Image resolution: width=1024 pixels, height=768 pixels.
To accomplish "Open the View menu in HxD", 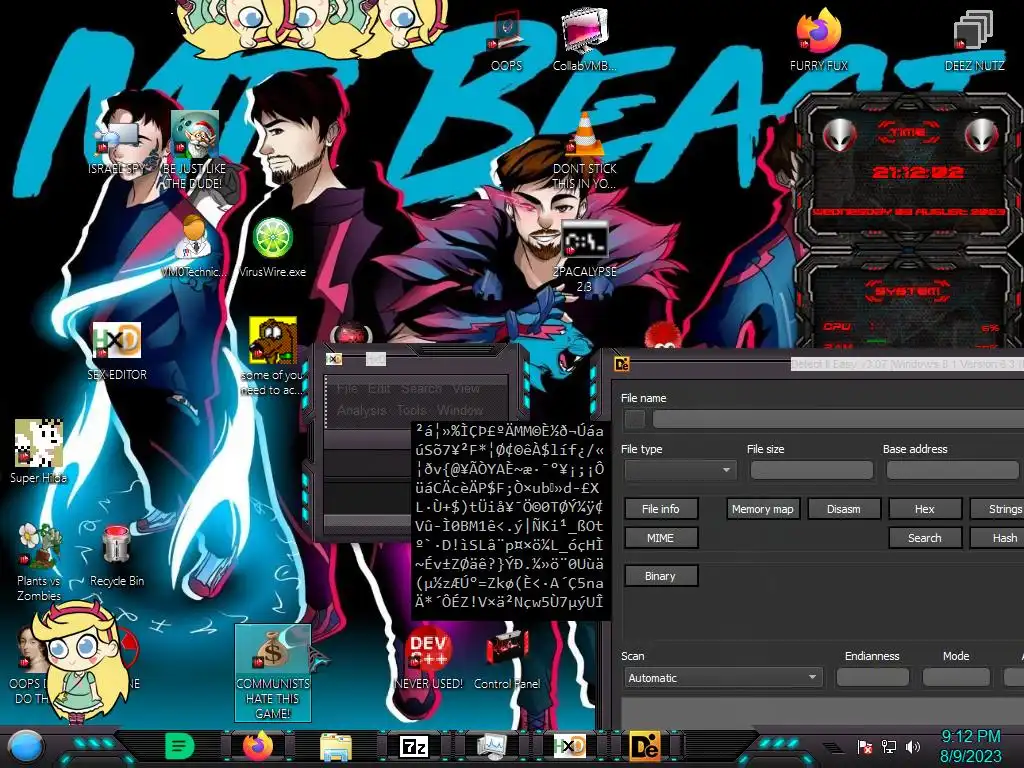I will pos(466,389).
